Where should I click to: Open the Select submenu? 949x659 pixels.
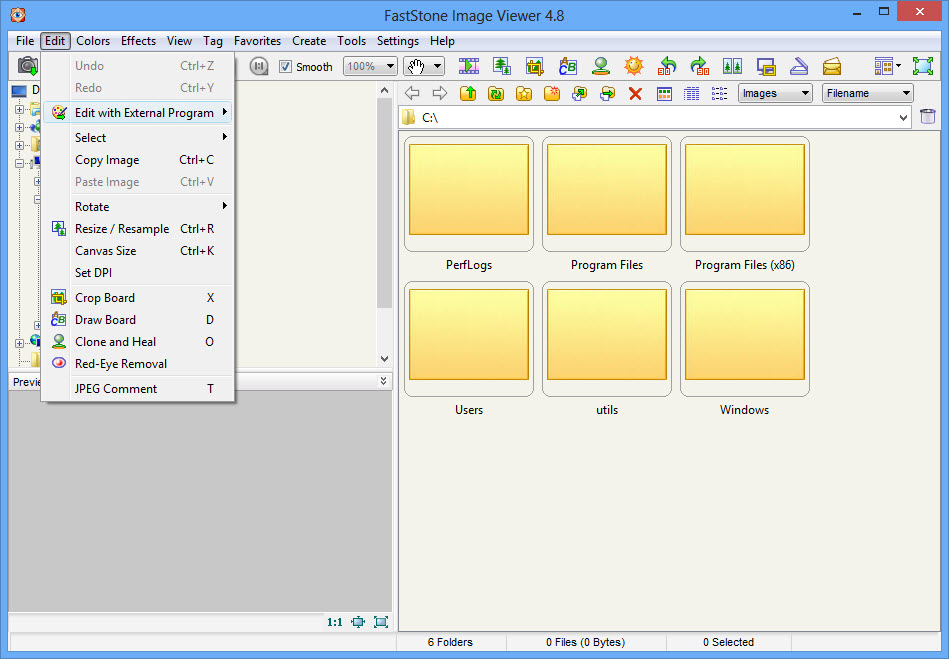point(138,137)
